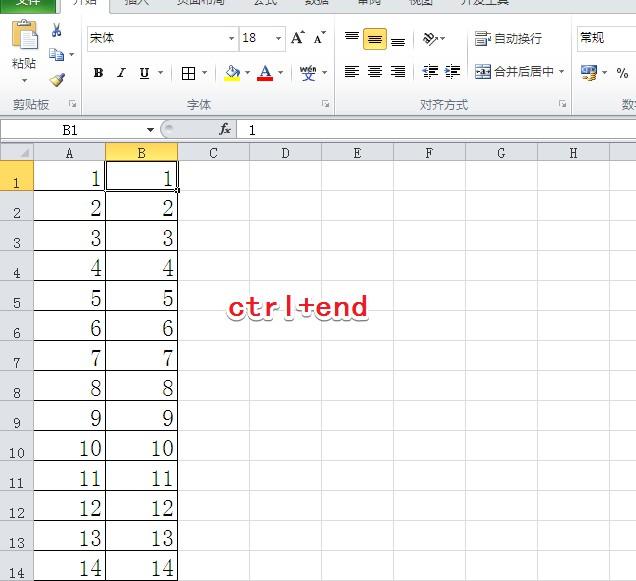Align text to the left
The image size is (636, 581).
[352, 72]
